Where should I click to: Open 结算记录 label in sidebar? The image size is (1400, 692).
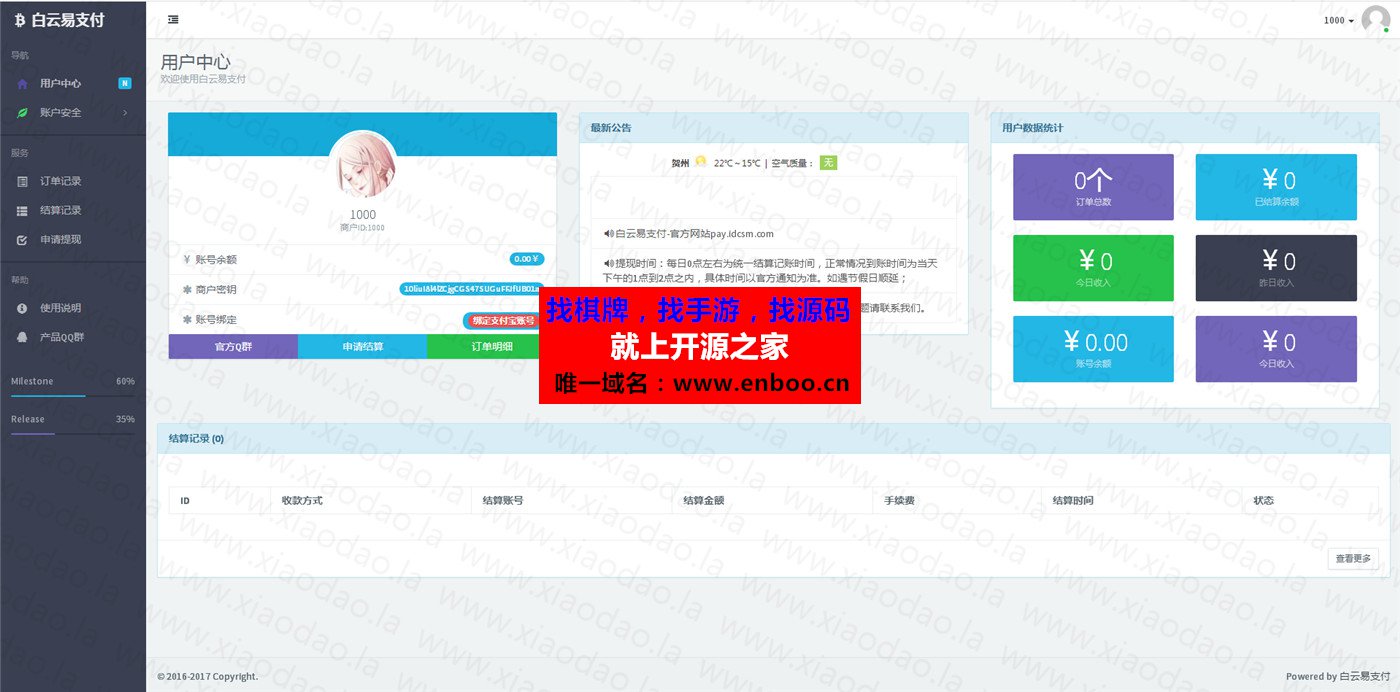60,211
